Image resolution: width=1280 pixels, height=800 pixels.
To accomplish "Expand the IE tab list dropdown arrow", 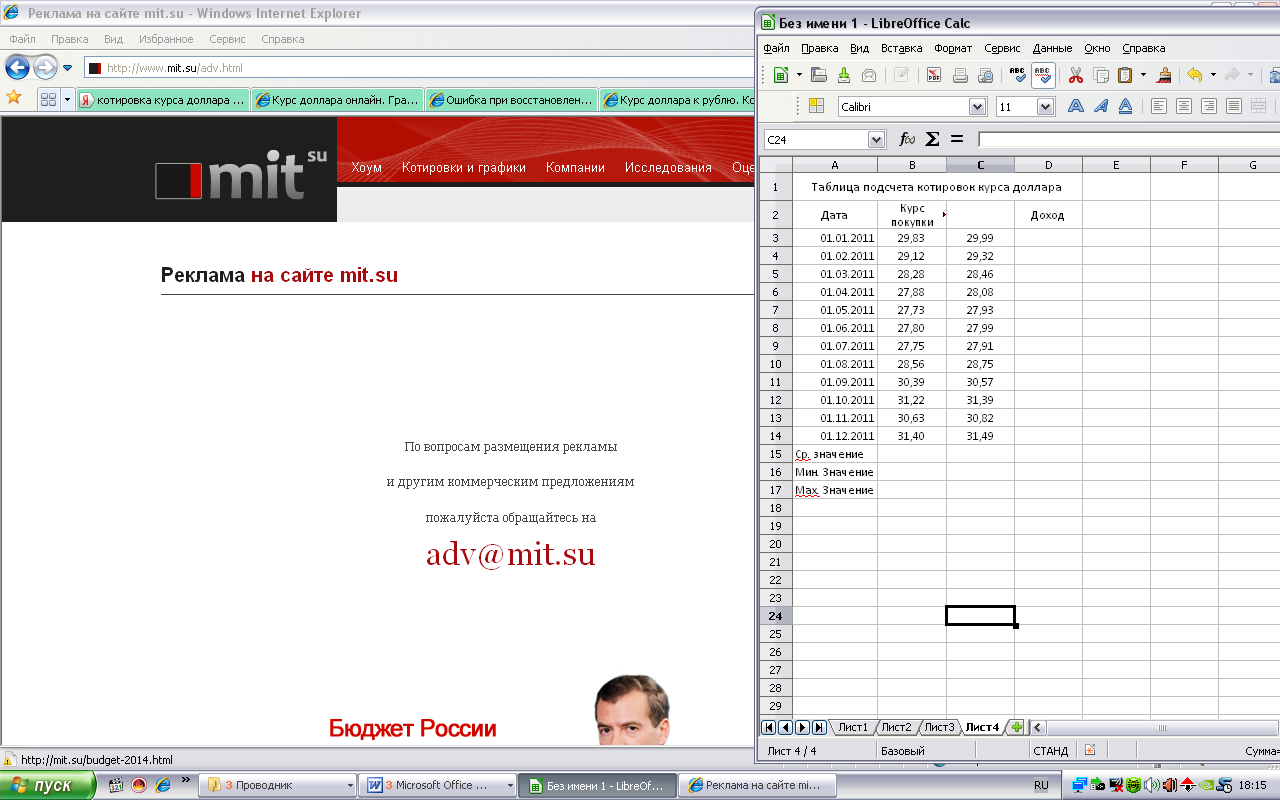I will (x=67, y=100).
